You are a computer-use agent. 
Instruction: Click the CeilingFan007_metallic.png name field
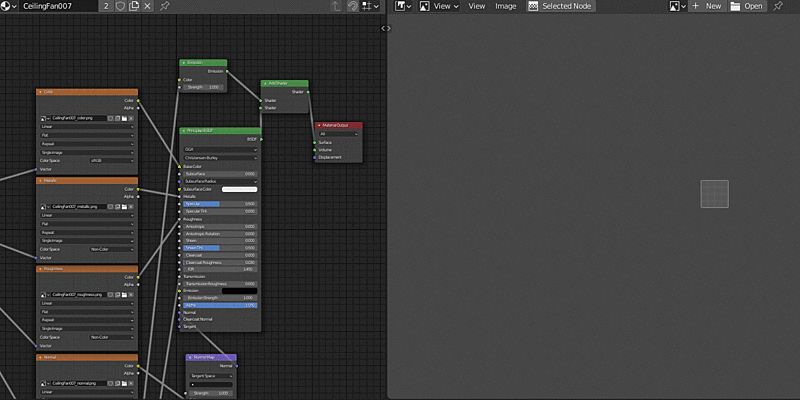[79, 207]
